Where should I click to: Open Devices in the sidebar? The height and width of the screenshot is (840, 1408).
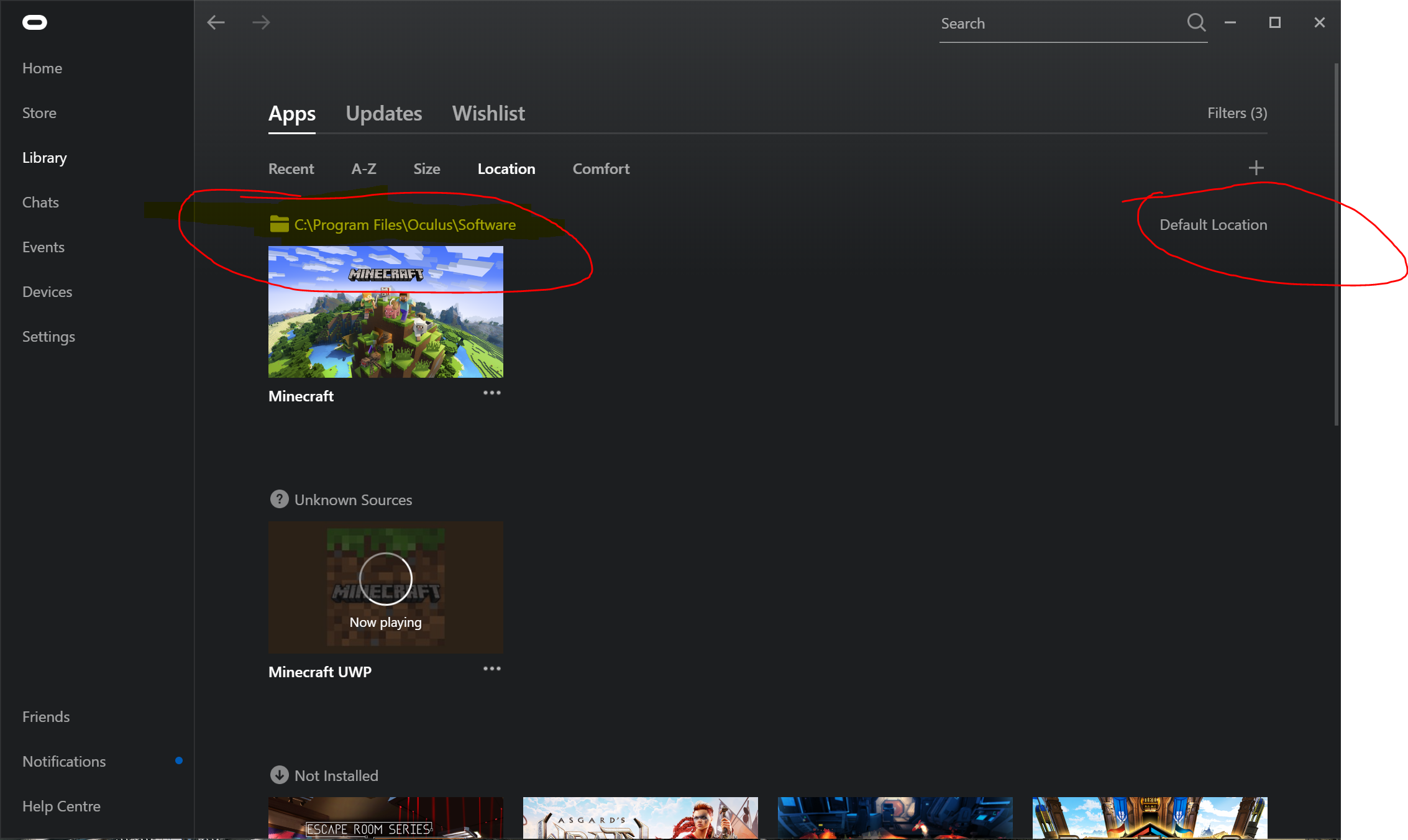pos(47,292)
